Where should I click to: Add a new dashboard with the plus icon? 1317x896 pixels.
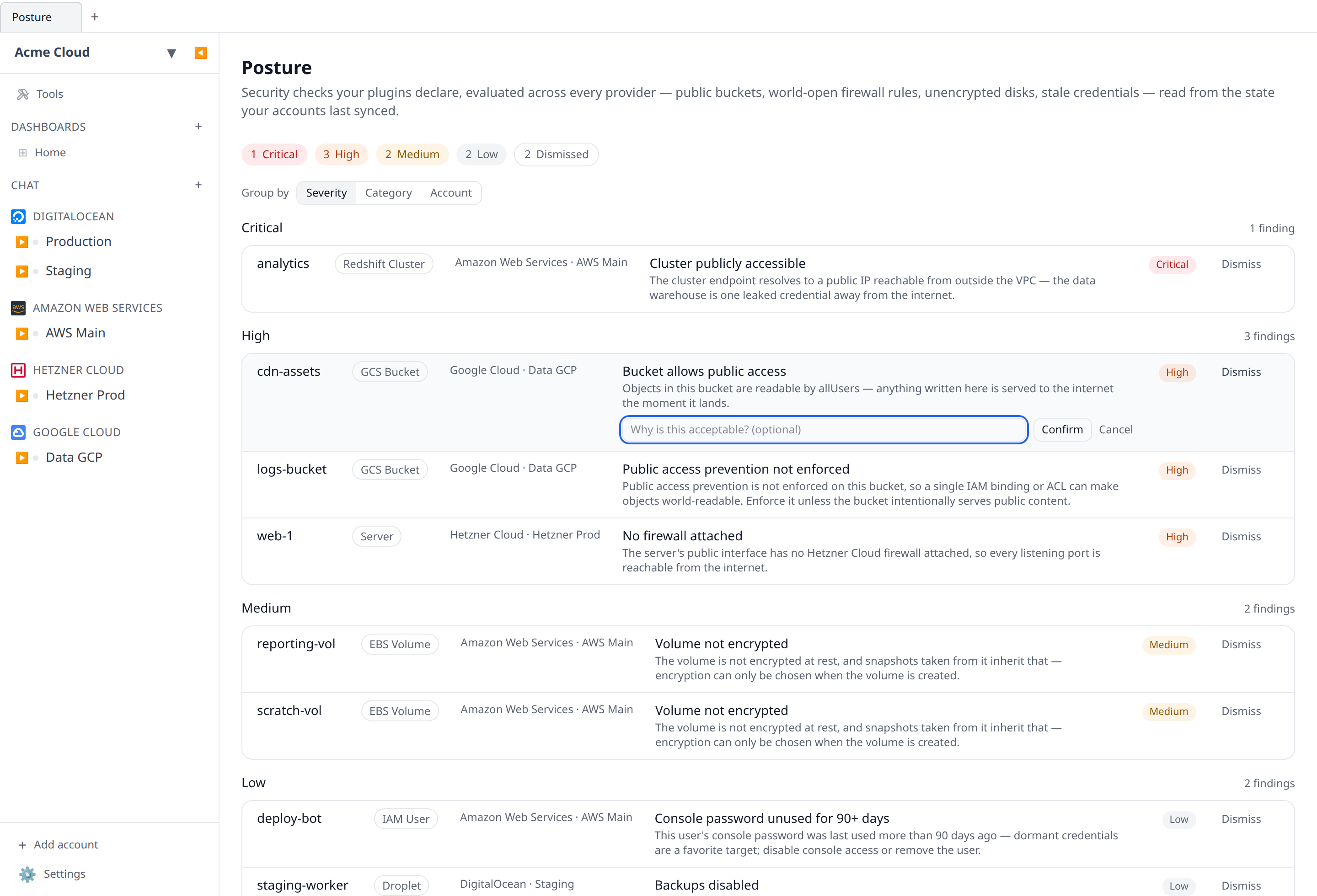[198, 126]
